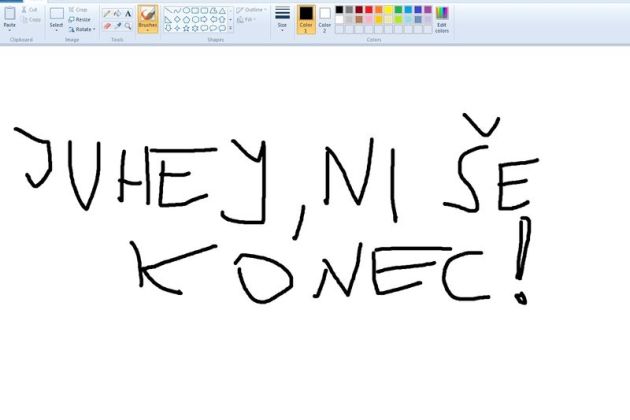Pick the black palette swatch
Screen dimensions: 630x420
(x=340, y=10)
